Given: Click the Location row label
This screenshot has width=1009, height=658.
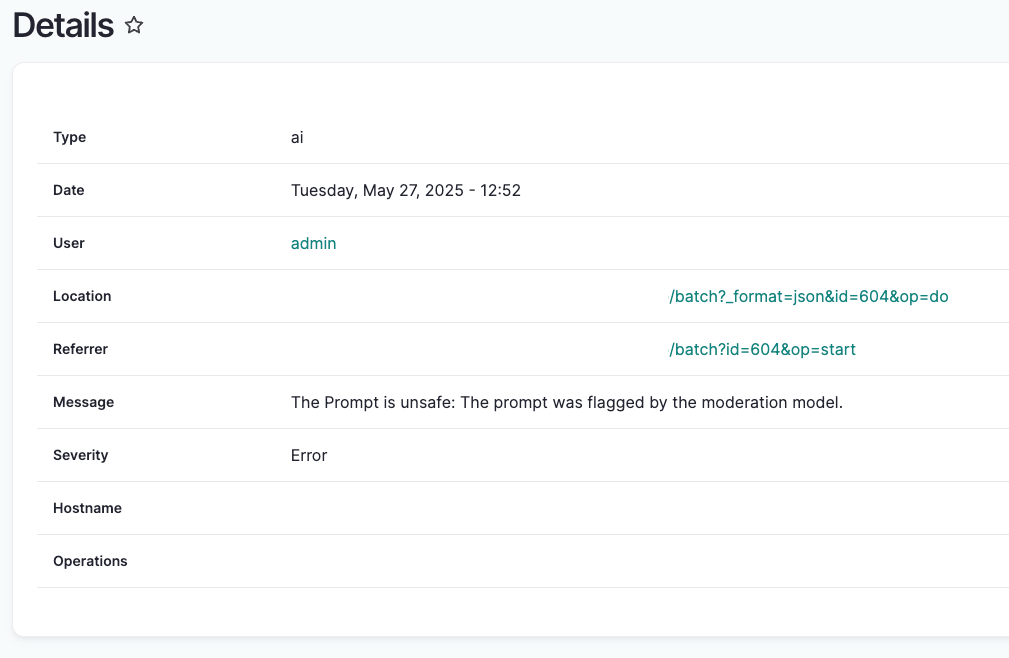Looking at the screenshot, I should point(82,296).
